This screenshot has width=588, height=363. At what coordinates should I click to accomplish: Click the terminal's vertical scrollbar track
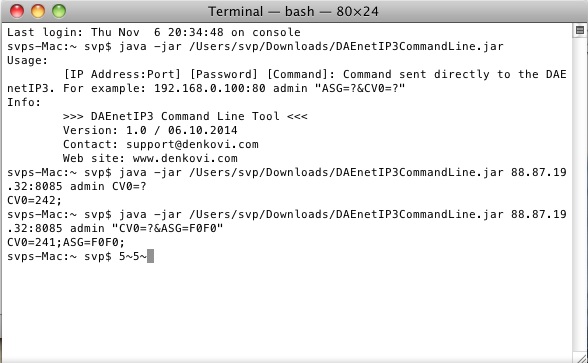click(x=580, y=193)
